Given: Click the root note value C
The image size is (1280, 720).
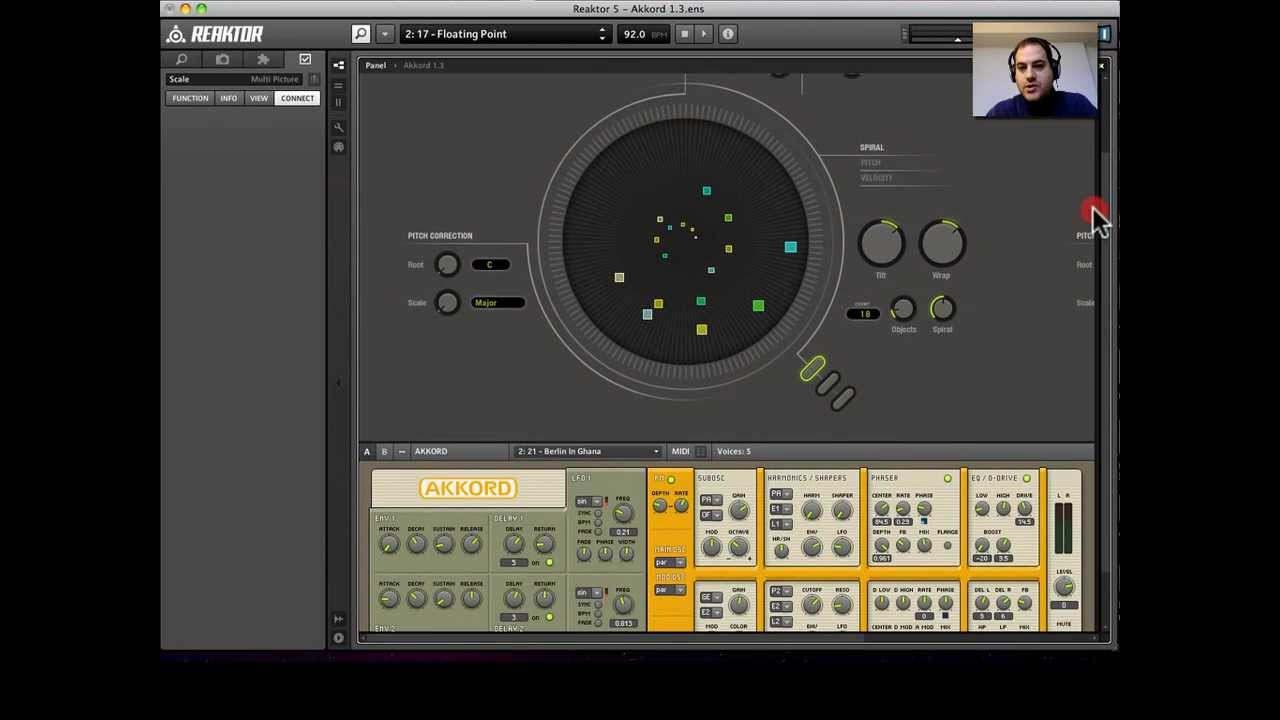Looking at the screenshot, I should point(490,265).
